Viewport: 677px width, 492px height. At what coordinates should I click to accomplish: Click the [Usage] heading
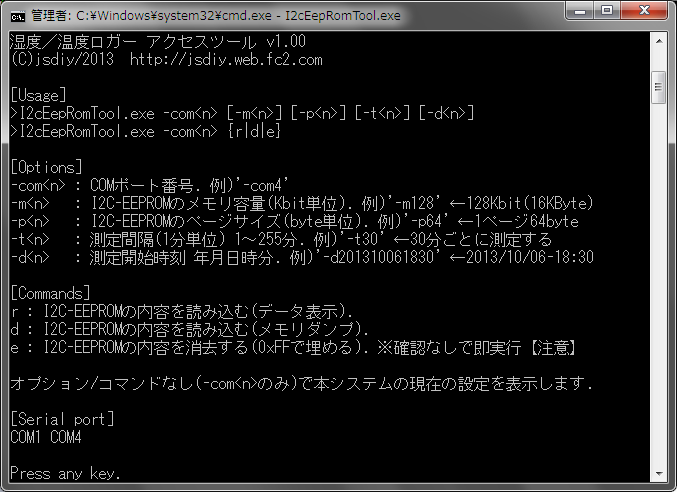[x=38, y=95]
